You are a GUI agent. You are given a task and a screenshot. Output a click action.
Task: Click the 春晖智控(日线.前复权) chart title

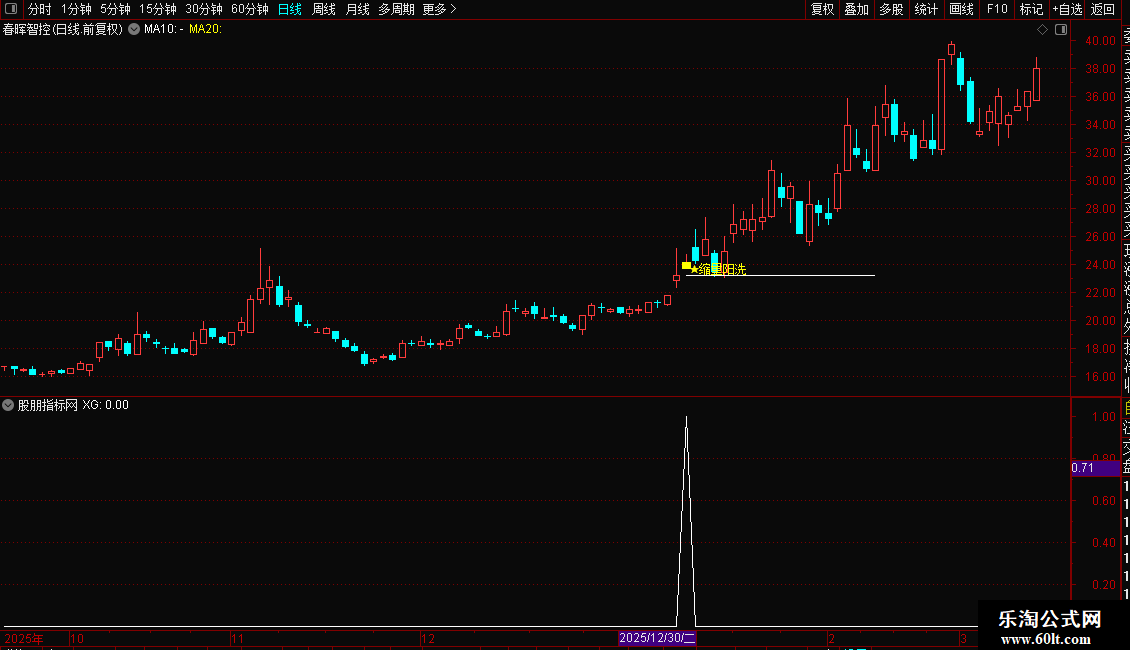coord(63,30)
